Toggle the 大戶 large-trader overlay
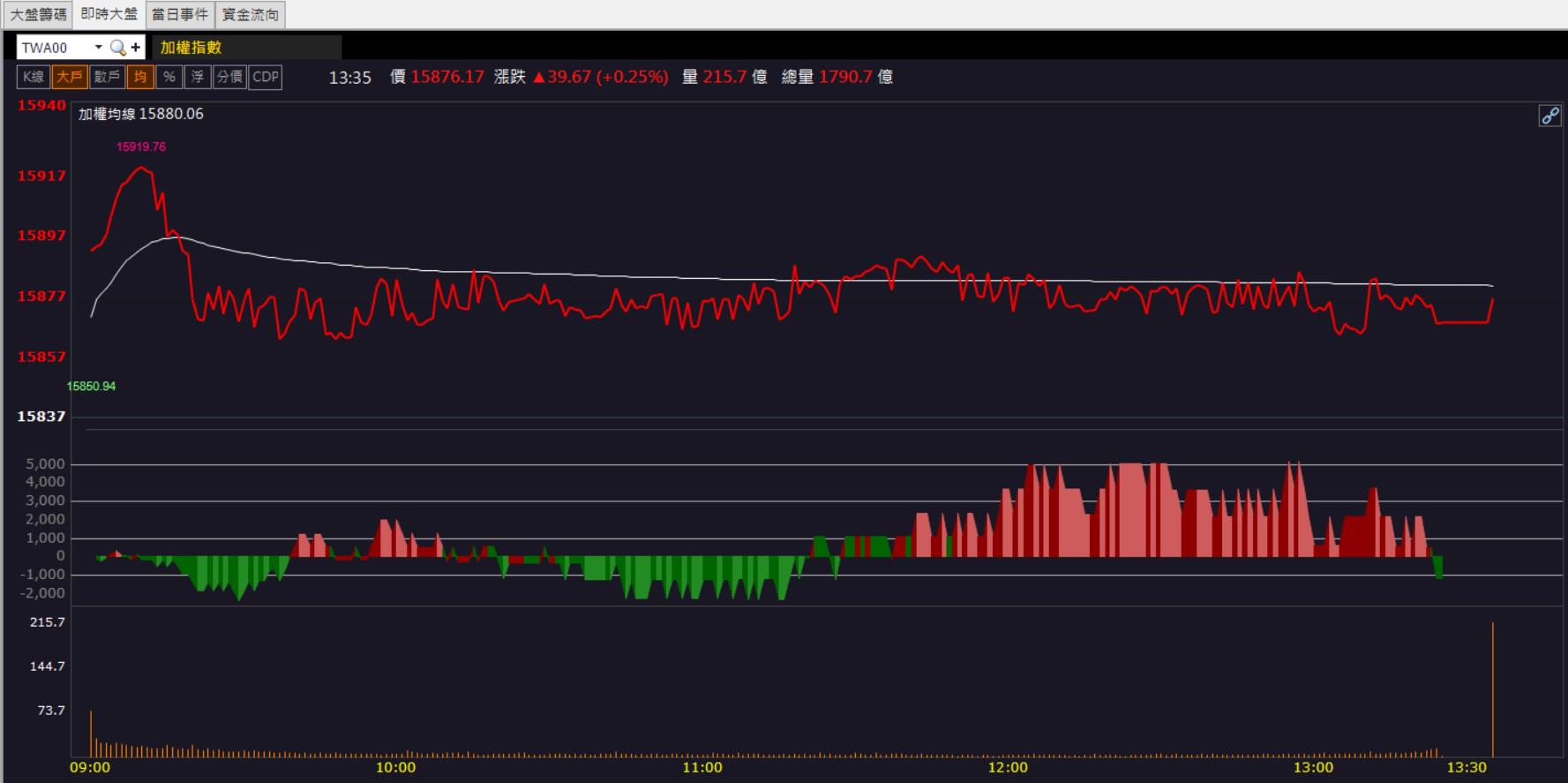Viewport: 1568px width, 783px height. [x=69, y=77]
